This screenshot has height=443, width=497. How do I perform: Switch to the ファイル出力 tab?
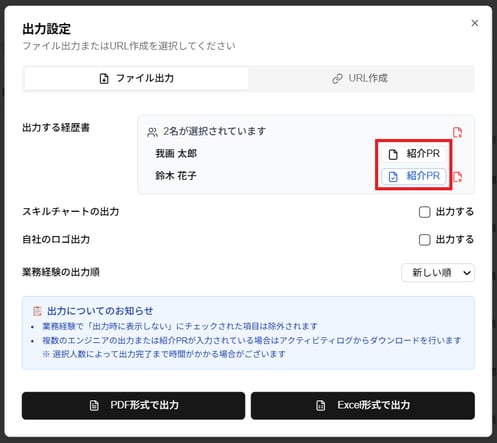point(136,78)
